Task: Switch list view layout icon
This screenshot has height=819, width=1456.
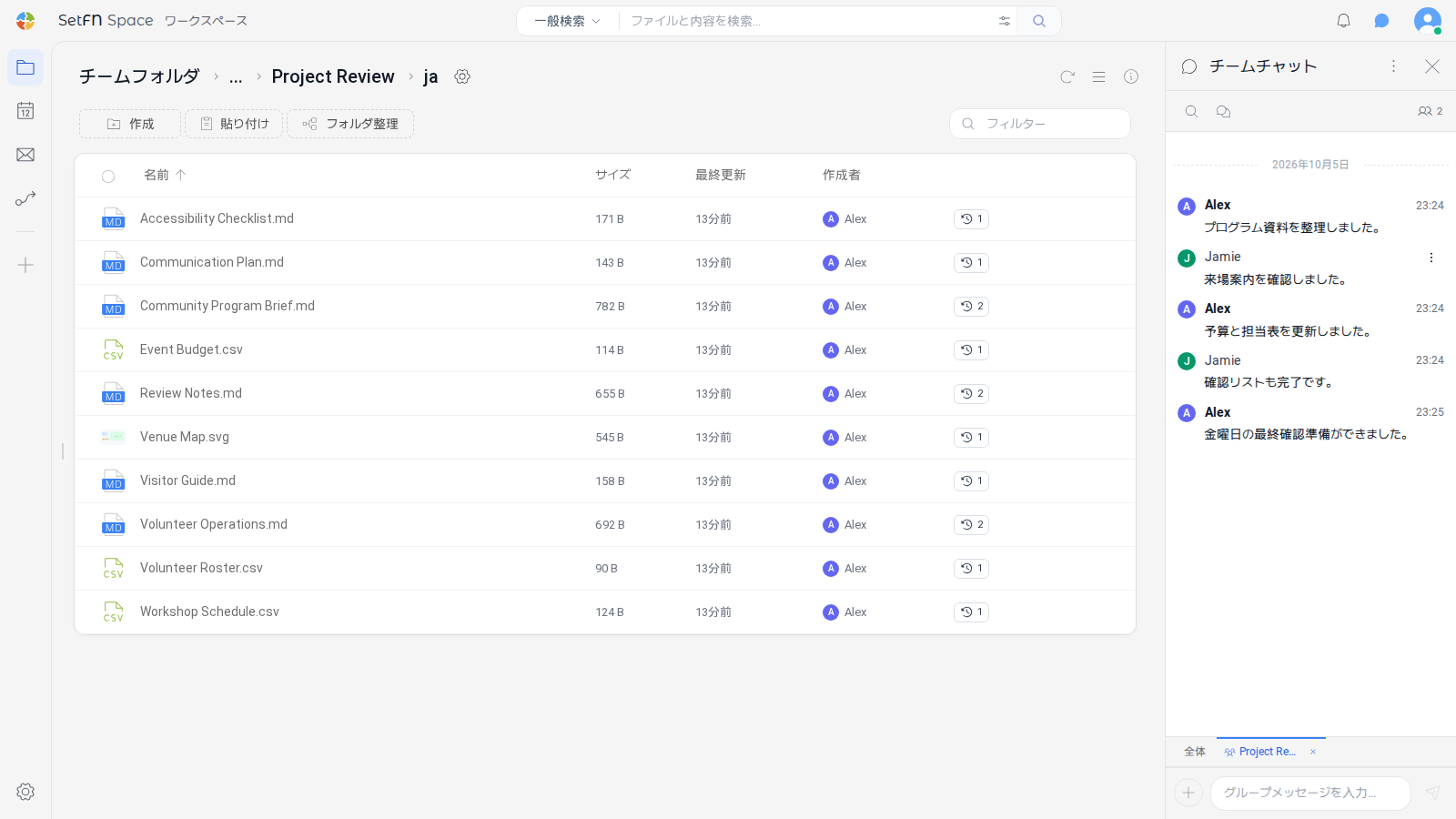Action: 1099,76
